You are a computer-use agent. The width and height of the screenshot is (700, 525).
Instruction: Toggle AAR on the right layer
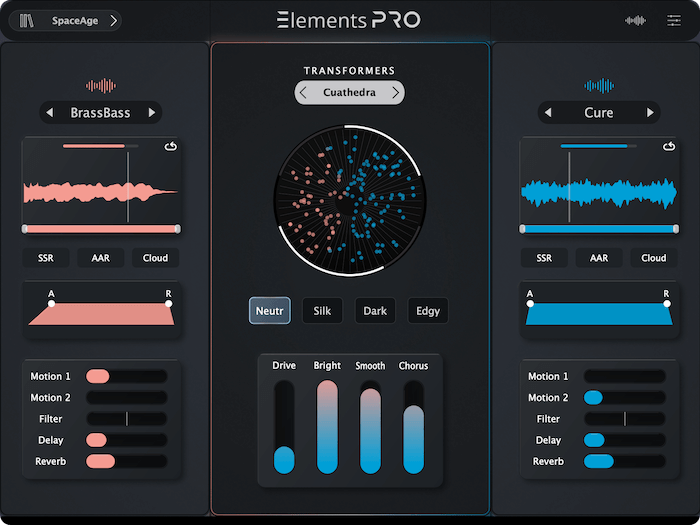click(599, 258)
